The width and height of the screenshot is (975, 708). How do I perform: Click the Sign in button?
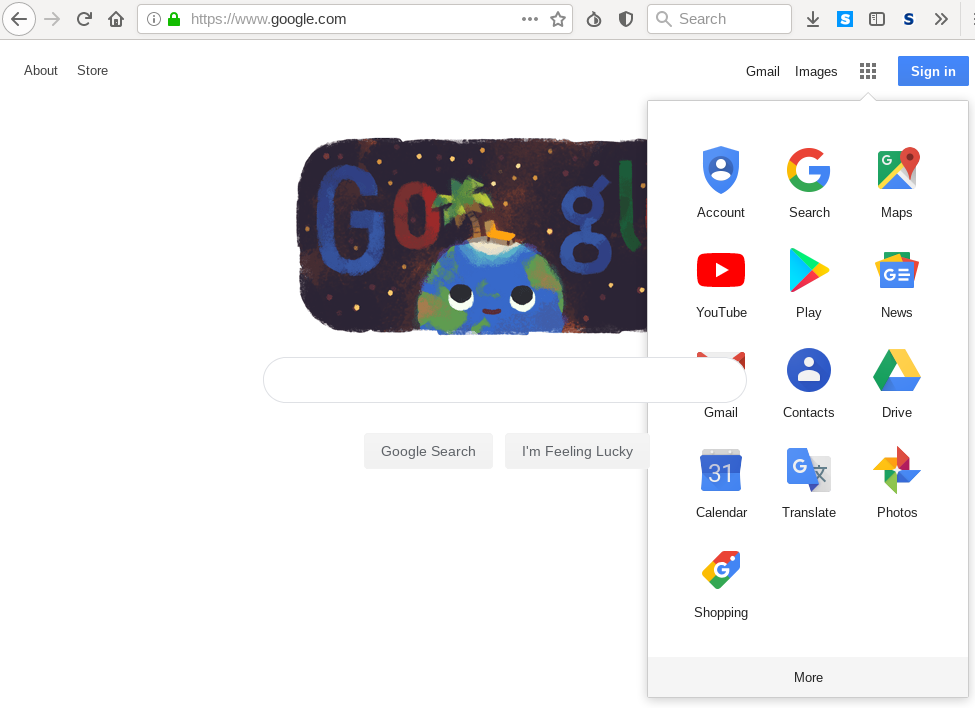tap(933, 71)
